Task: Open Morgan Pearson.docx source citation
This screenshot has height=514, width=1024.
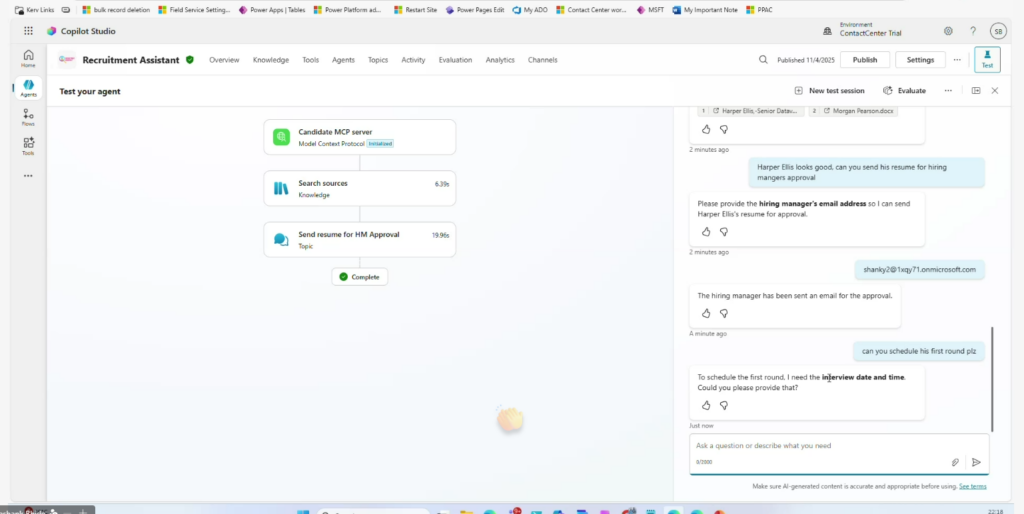Action: point(853,111)
